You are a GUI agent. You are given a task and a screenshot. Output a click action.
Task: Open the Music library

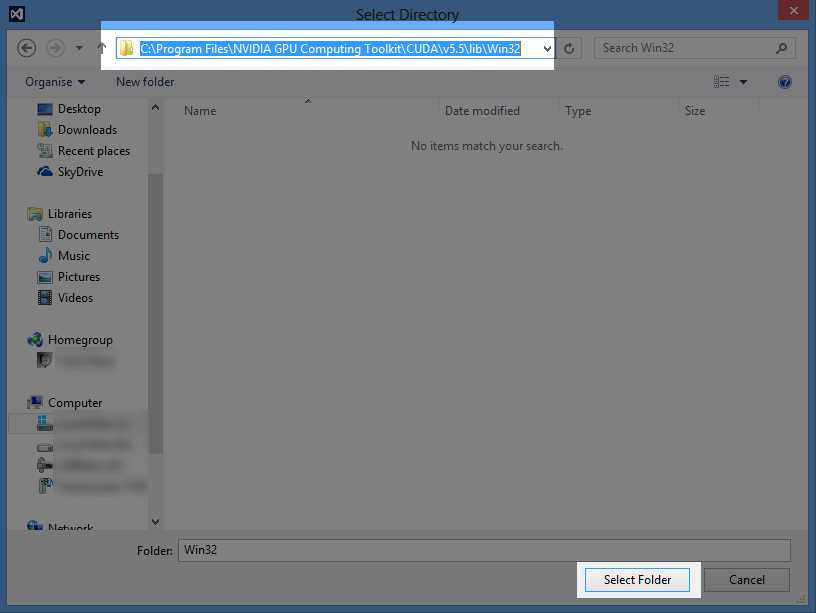pyautogui.click(x=73, y=256)
